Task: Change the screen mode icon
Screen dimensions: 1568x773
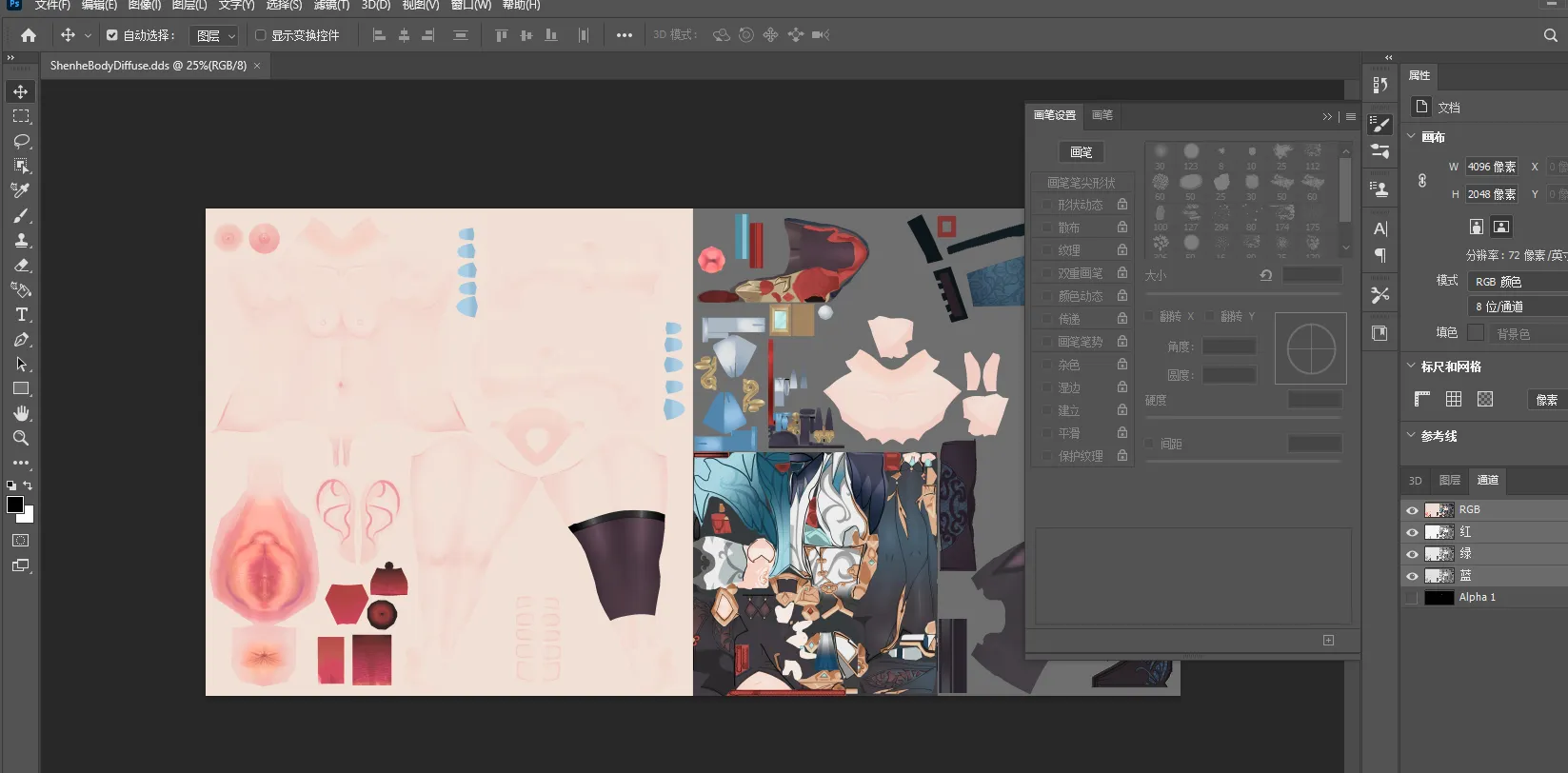Action: click(20, 565)
